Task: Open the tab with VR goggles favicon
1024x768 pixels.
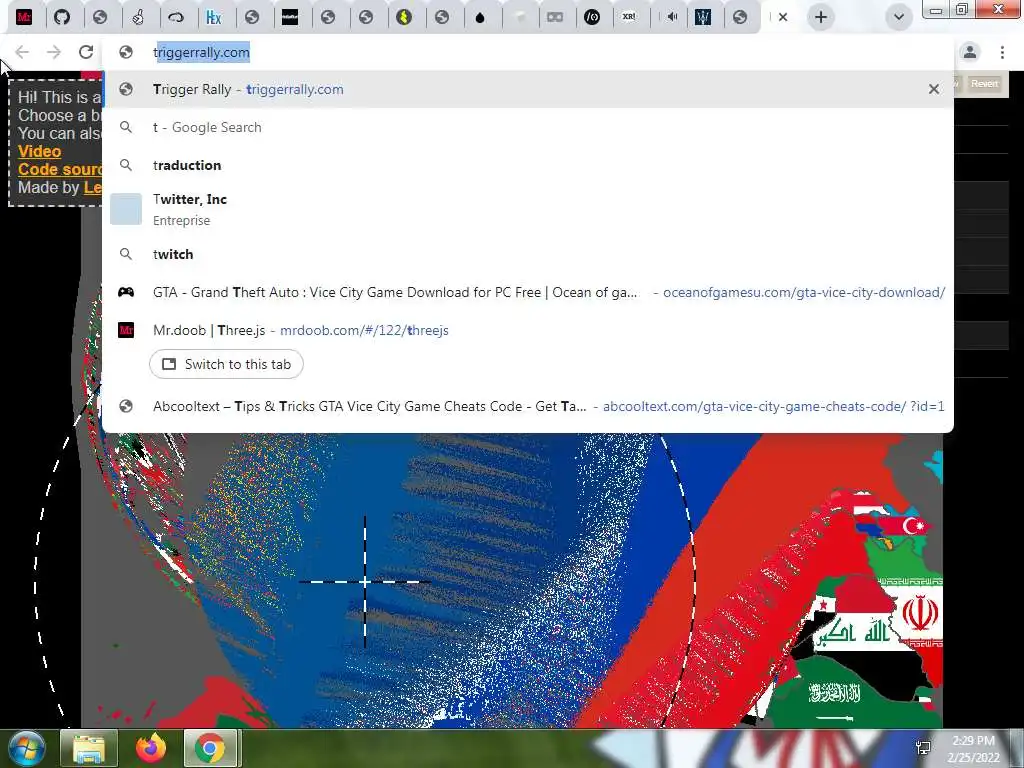Action: (555, 17)
